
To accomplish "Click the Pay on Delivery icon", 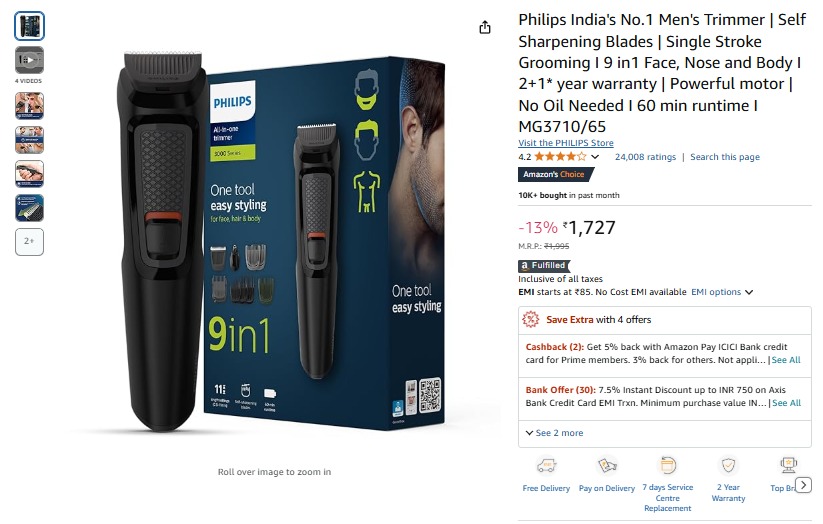I will click(607, 465).
